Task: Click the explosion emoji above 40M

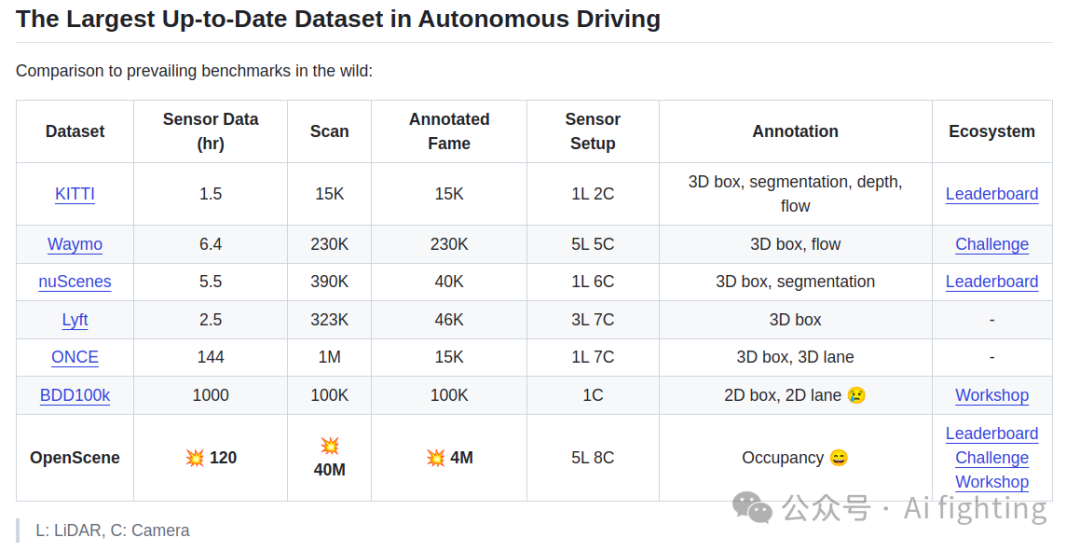Action: pos(329,446)
